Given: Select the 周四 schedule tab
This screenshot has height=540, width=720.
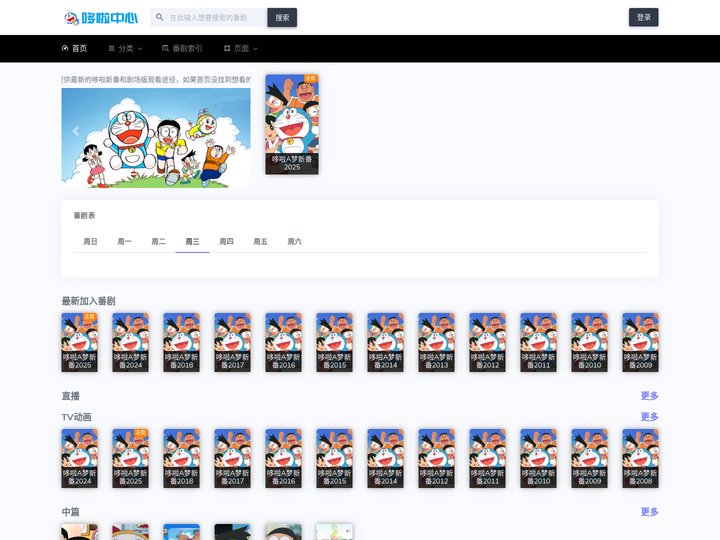Looking at the screenshot, I should (x=226, y=242).
